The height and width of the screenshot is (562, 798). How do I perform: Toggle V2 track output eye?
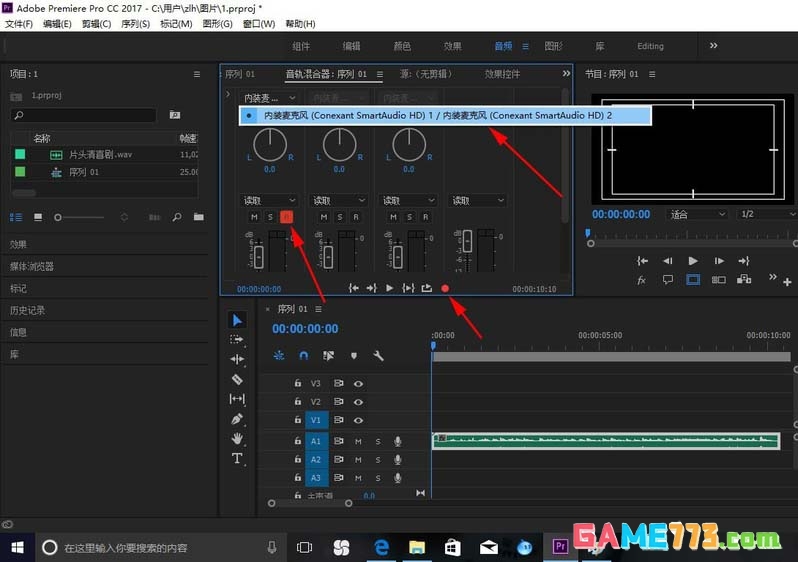(358, 402)
